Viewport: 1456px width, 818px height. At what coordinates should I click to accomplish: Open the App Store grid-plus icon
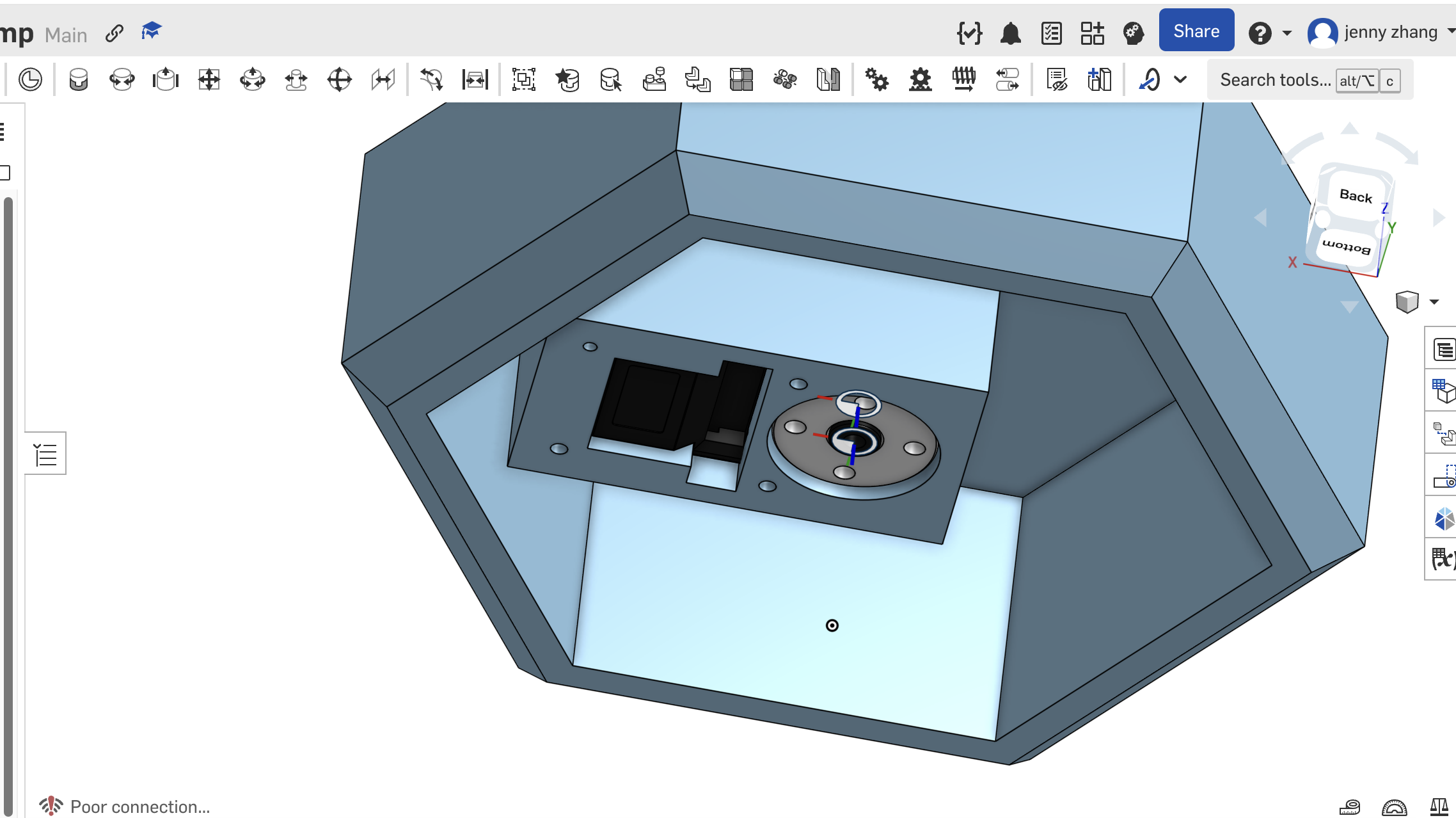pyautogui.click(x=1093, y=33)
